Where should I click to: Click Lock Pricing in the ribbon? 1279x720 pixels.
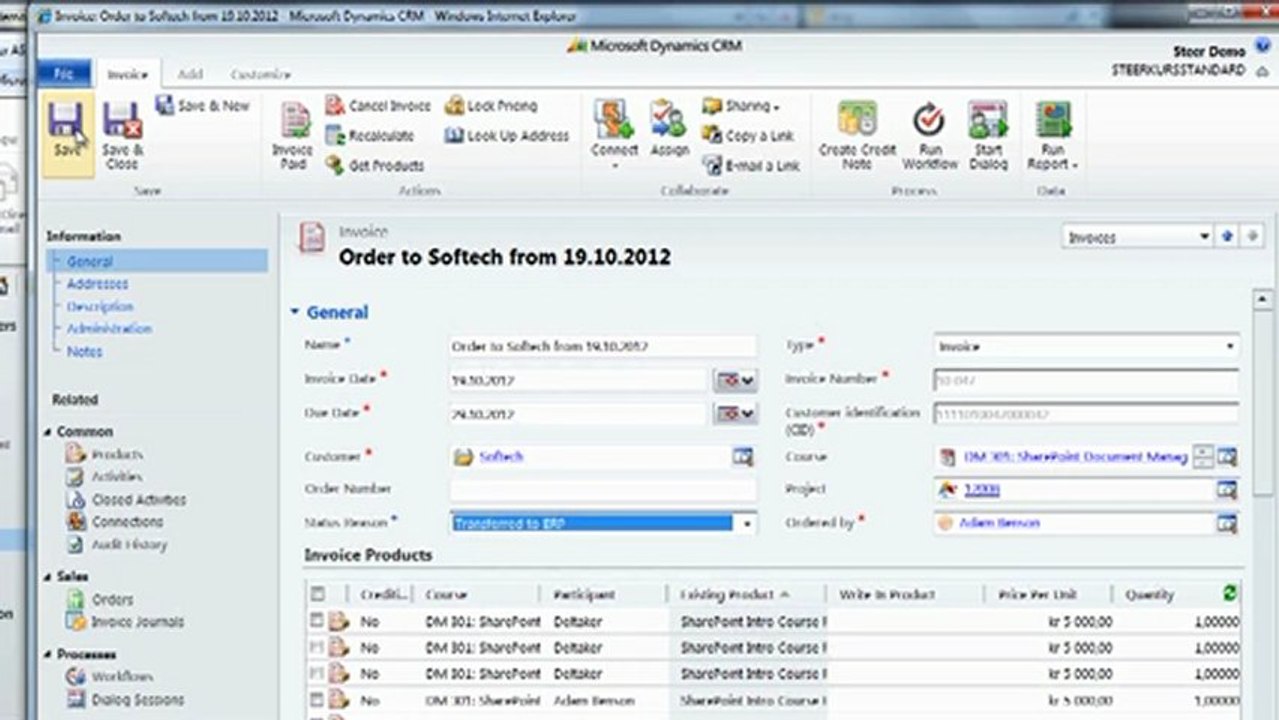(x=491, y=106)
